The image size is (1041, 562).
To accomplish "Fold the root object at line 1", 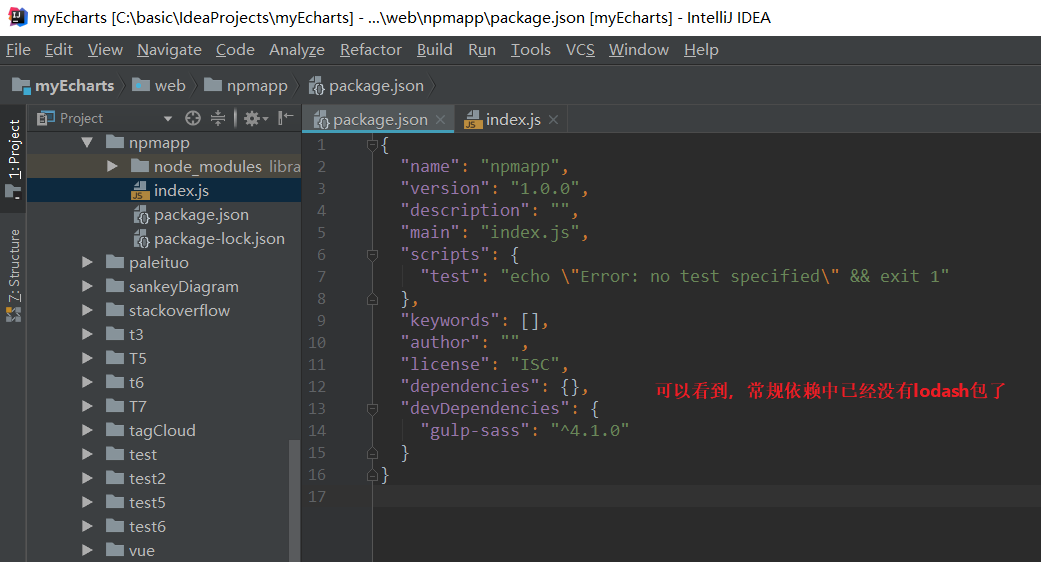I will pos(372,145).
